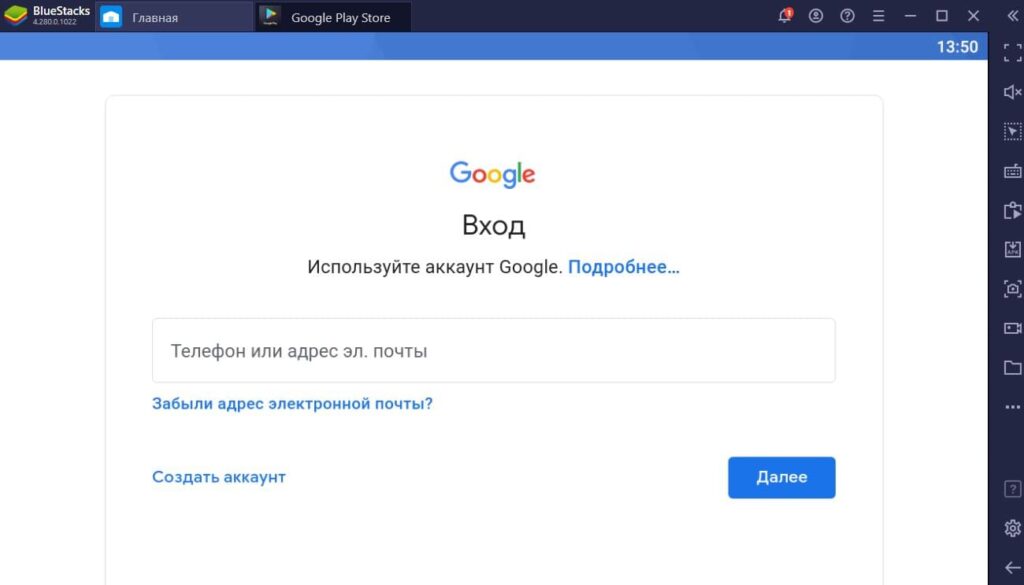This screenshot has width=1024, height=585.
Task: Click the Телефон или адрес эл. почты field
Action: point(493,351)
